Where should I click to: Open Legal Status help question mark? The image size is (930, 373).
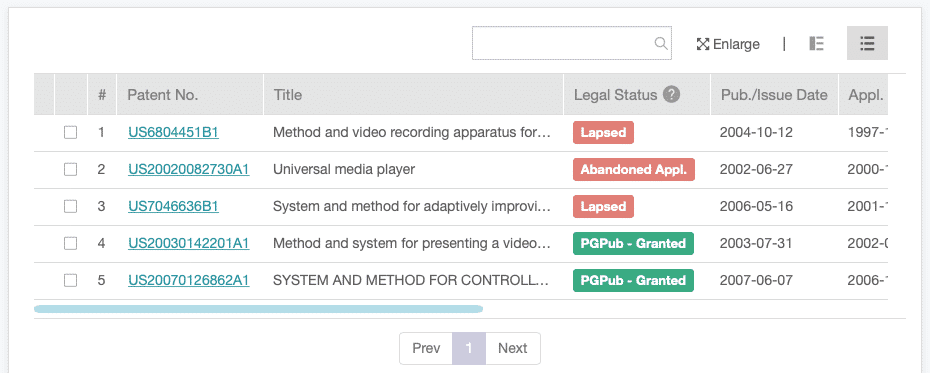coord(671,94)
